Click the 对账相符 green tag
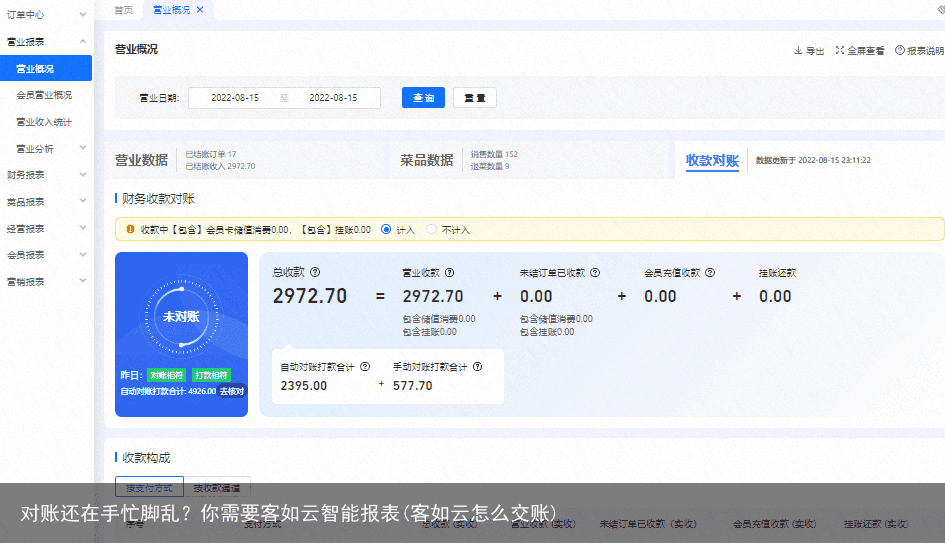 pos(166,375)
